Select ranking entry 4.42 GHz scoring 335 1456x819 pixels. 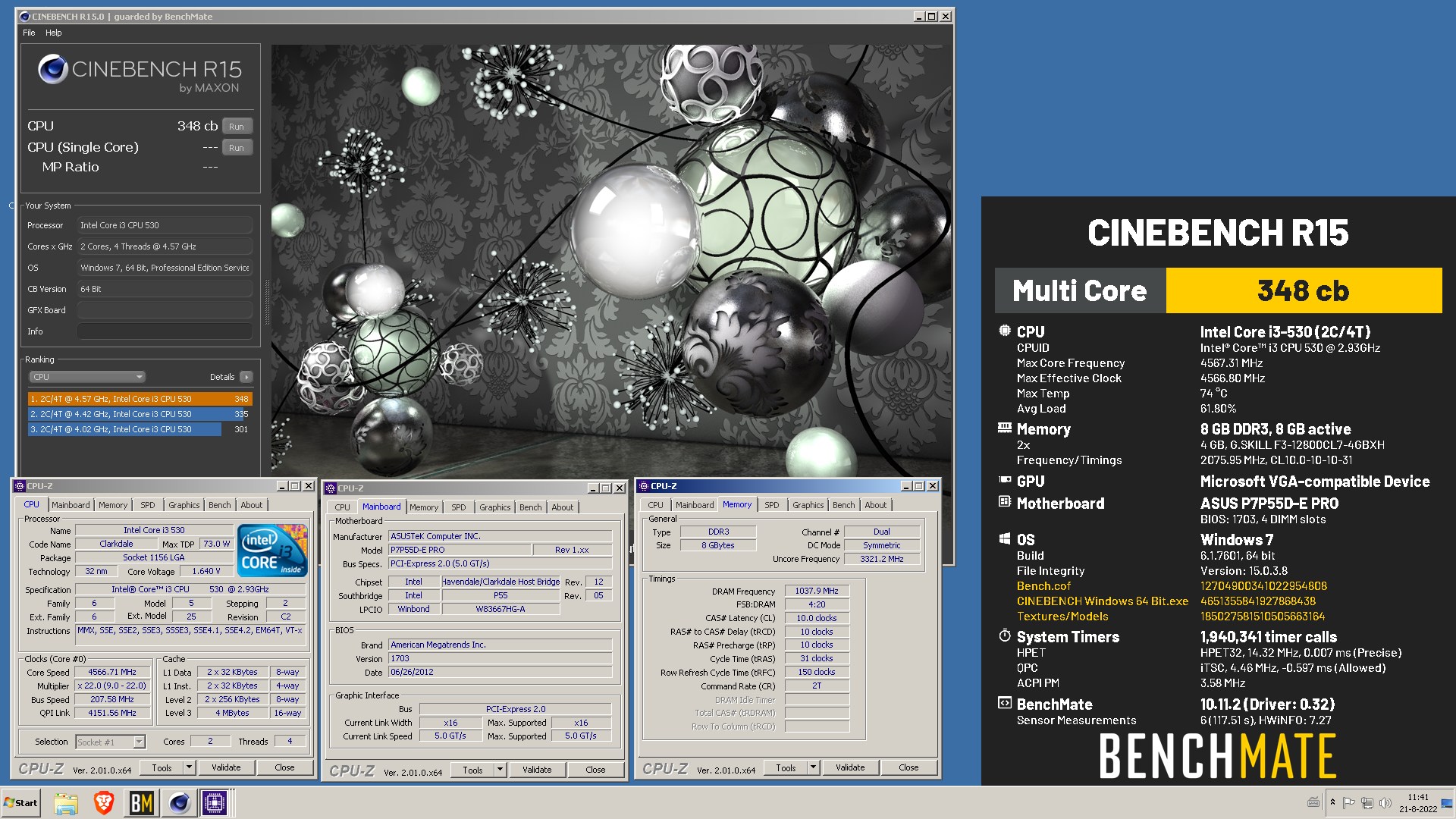(140, 414)
